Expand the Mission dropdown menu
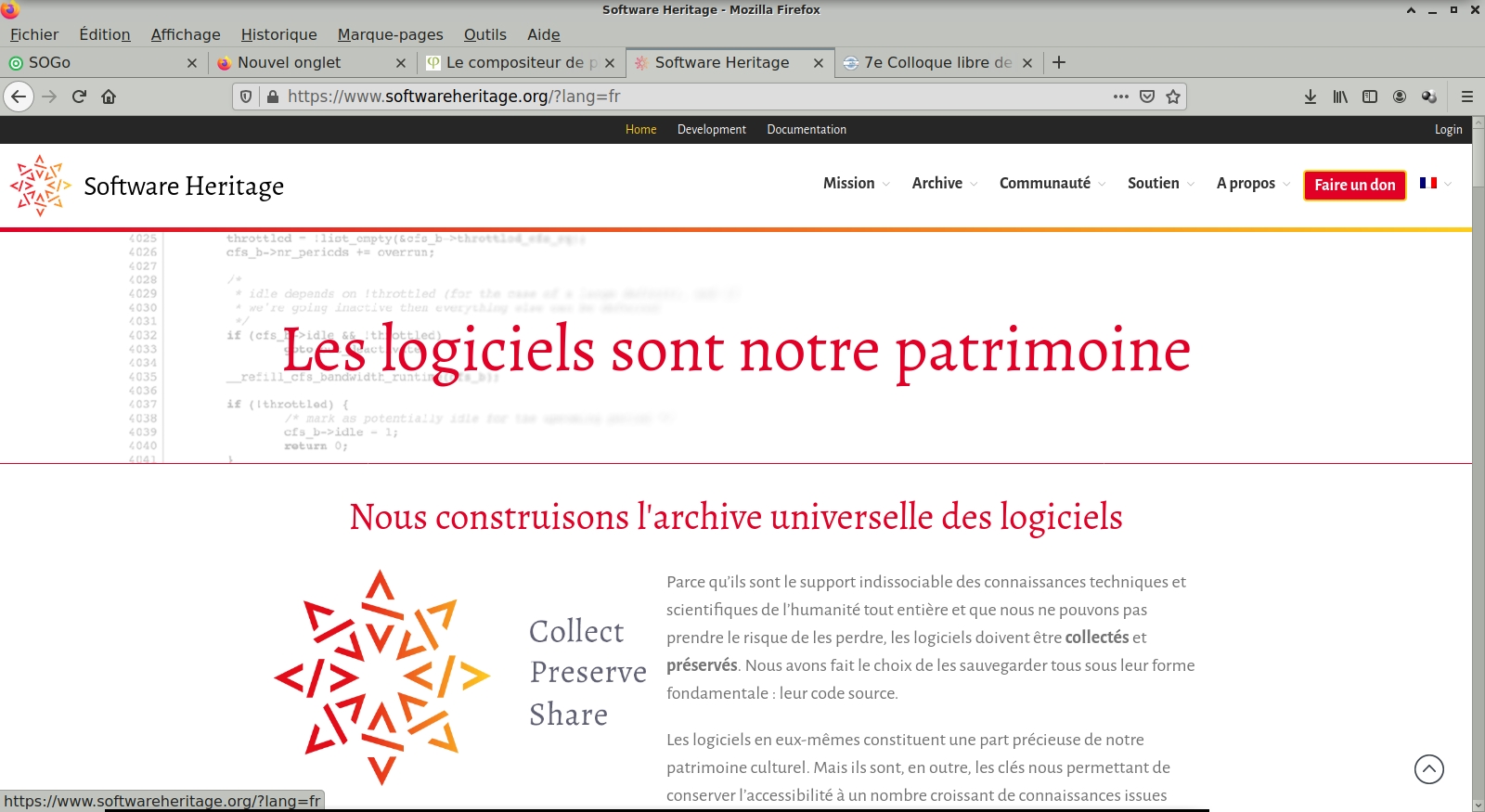 [857, 184]
